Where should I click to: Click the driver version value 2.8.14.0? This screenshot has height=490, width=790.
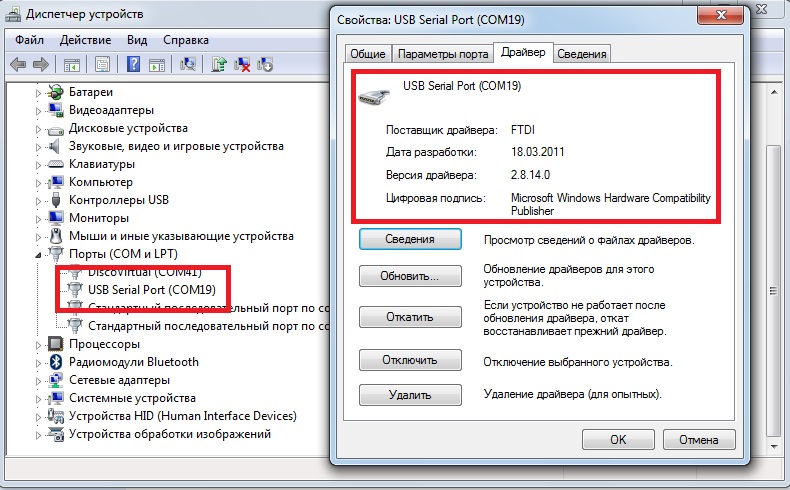click(x=531, y=175)
